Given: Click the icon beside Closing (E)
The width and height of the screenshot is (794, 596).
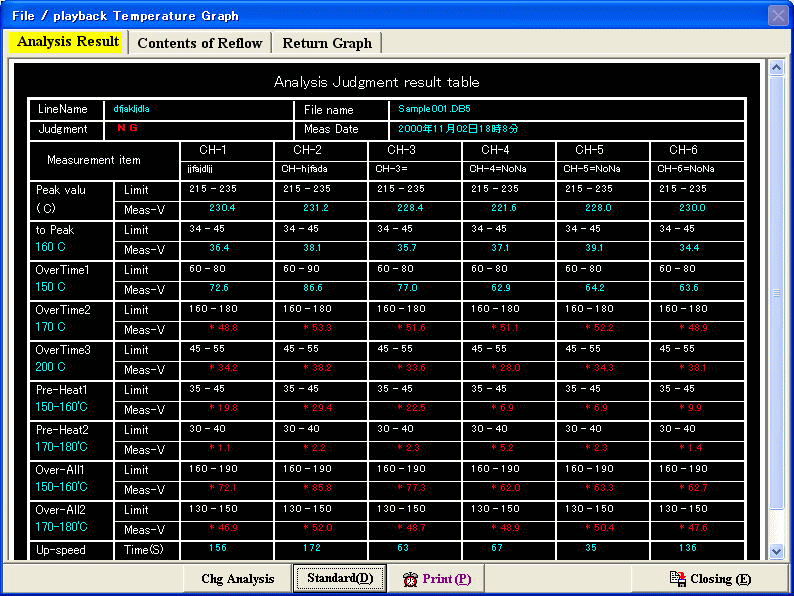Looking at the screenshot, I should 678,579.
